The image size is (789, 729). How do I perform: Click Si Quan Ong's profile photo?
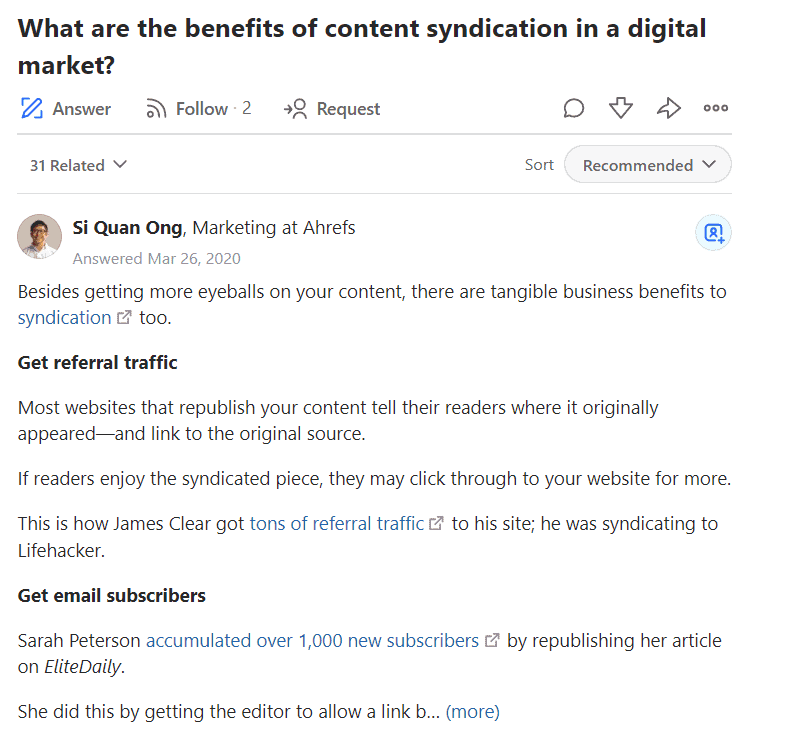pyautogui.click(x=40, y=236)
